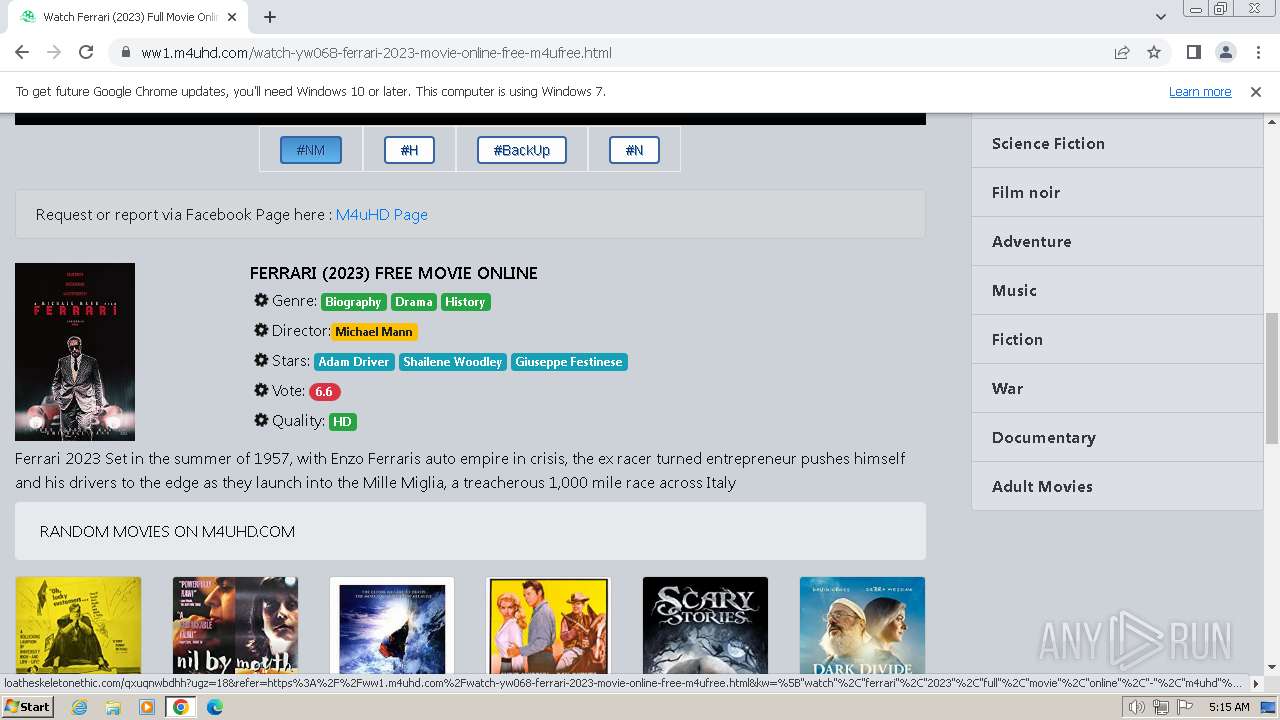
Task: Click the HD quality badge
Action: point(342,422)
